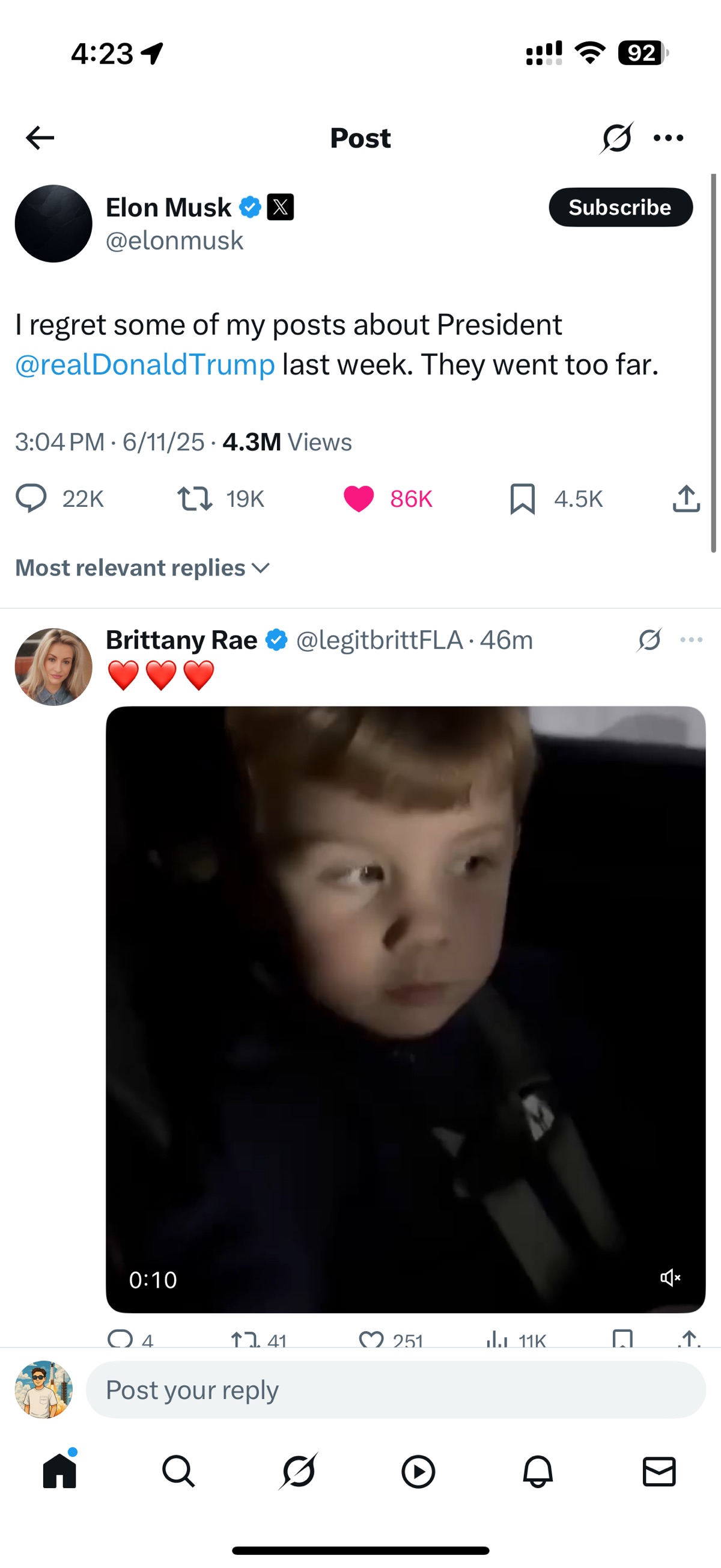
Task: Open Grok icon in post header
Action: (616, 138)
